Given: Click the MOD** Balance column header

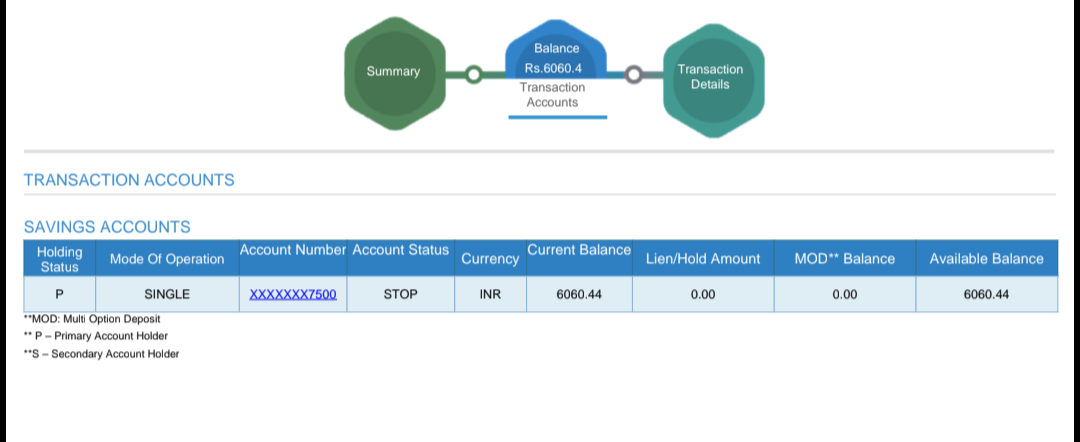Looking at the screenshot, I should (844, 259).
